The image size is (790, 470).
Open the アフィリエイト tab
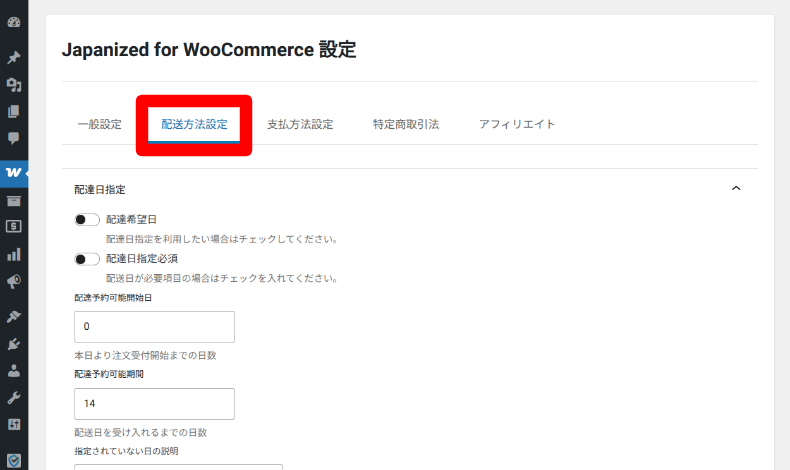coord(517,124)
